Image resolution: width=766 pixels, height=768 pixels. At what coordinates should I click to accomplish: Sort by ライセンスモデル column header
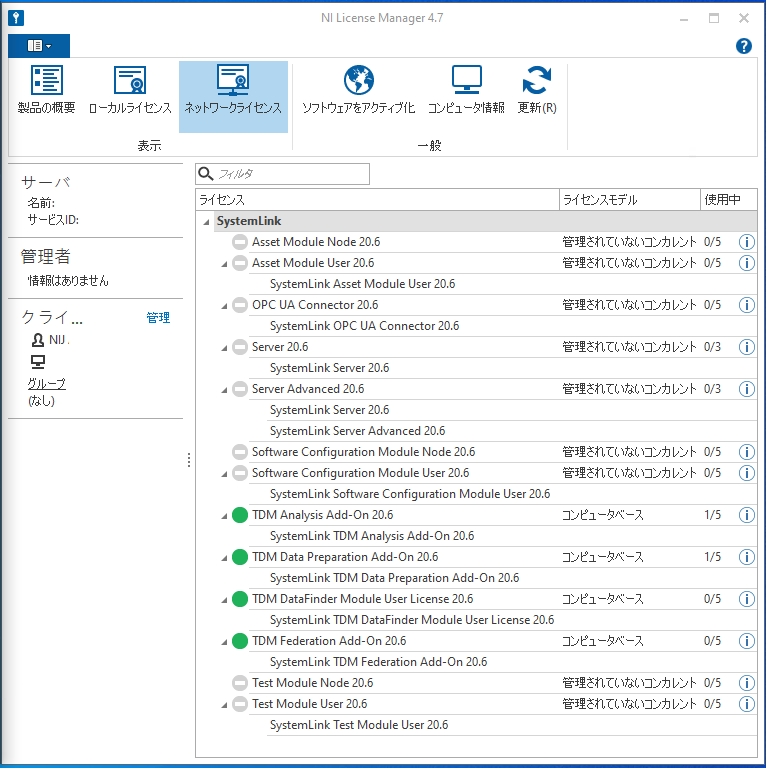point(629,200)
